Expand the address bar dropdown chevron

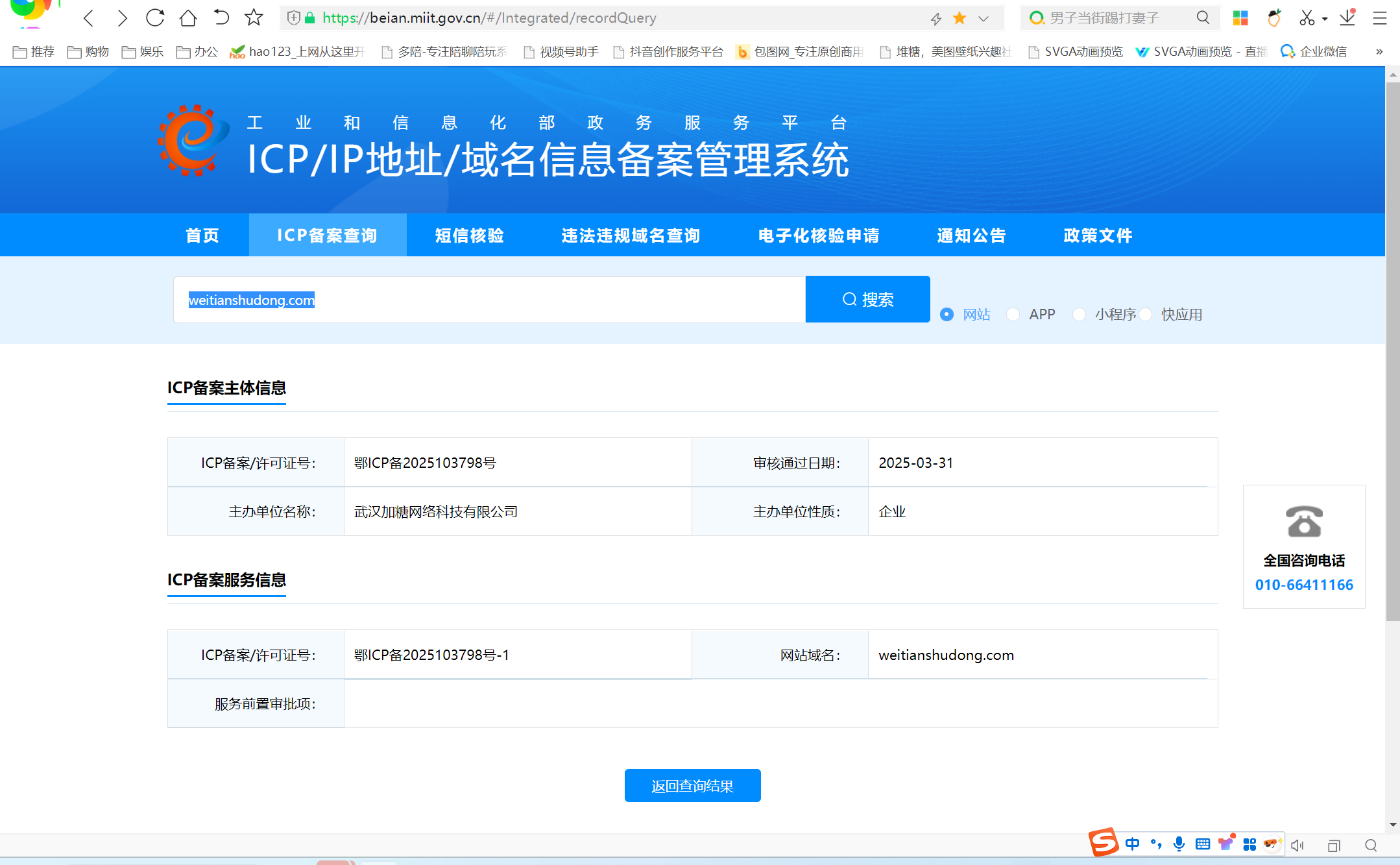tap(984, 18)
